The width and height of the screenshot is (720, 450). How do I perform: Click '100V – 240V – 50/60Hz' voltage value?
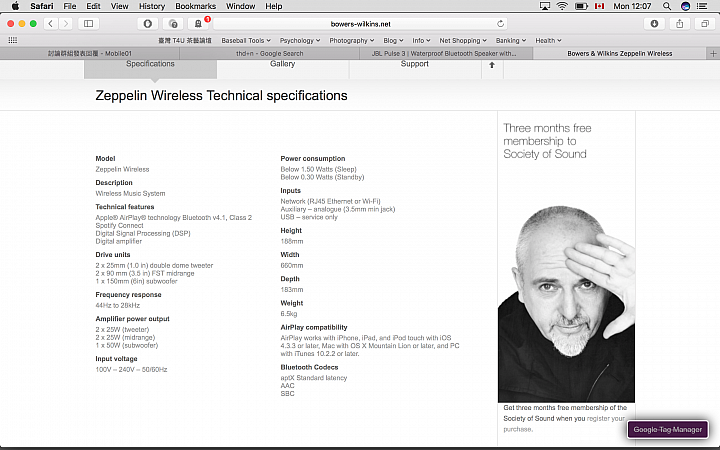[131, 370]
